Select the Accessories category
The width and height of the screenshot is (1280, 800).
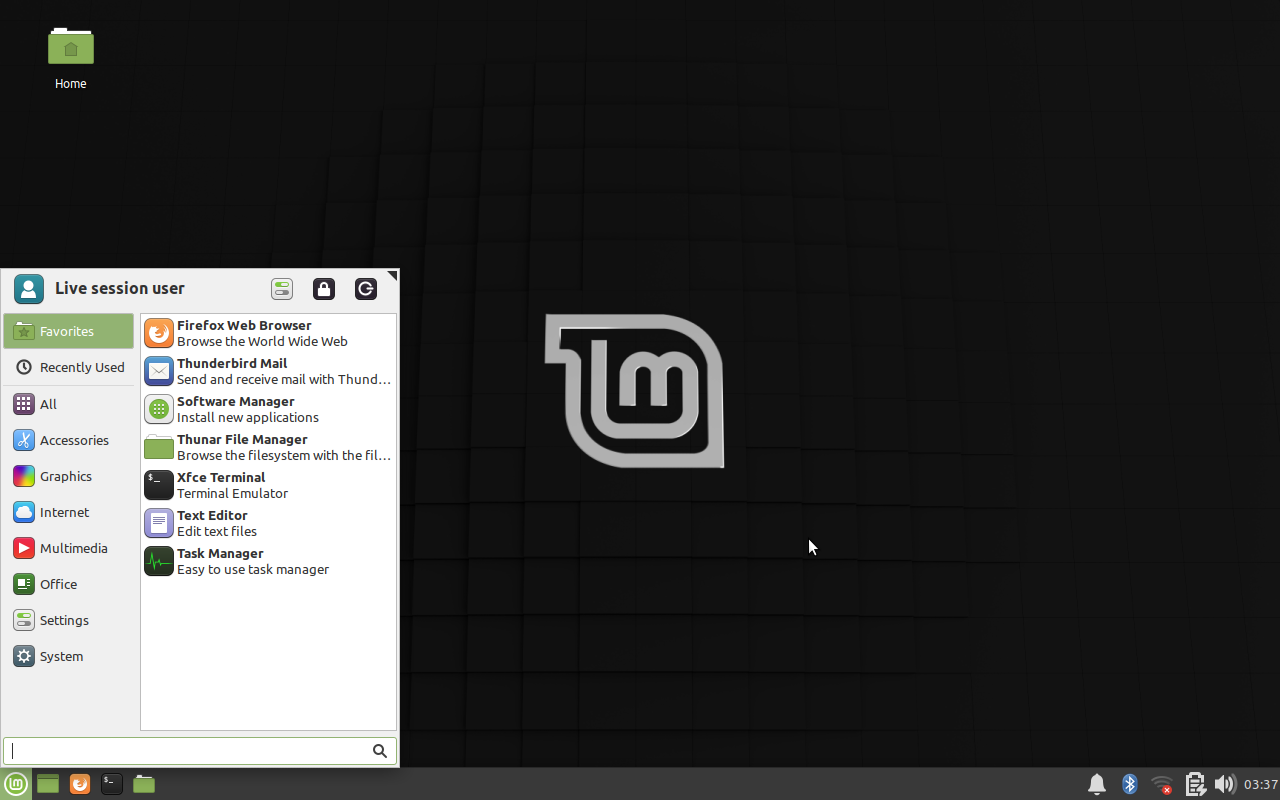[69, 440]
